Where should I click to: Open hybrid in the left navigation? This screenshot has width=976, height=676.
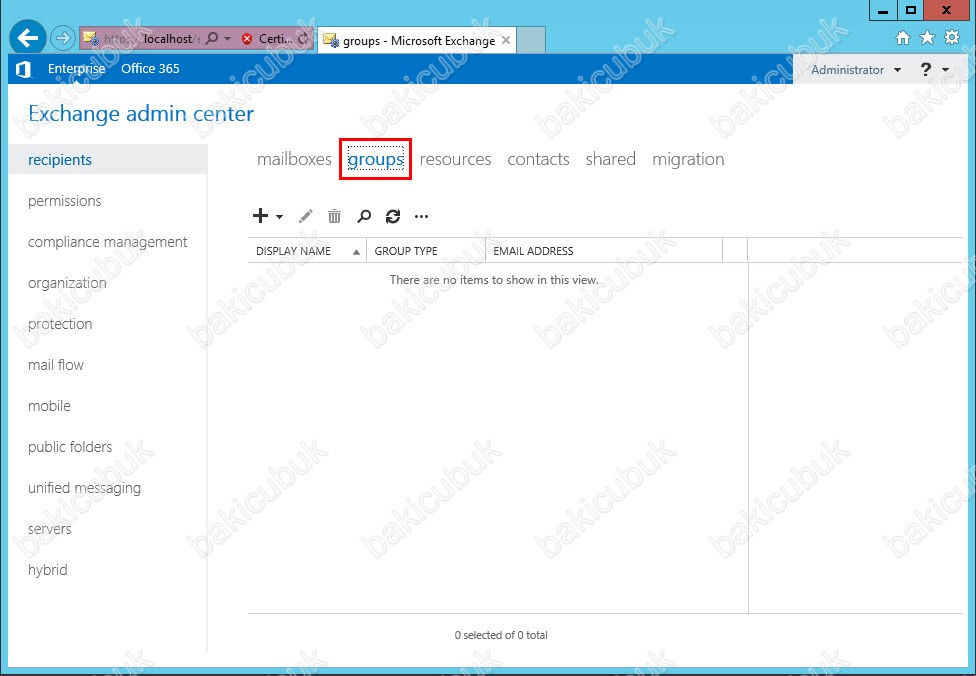click(x=47, y=570)
